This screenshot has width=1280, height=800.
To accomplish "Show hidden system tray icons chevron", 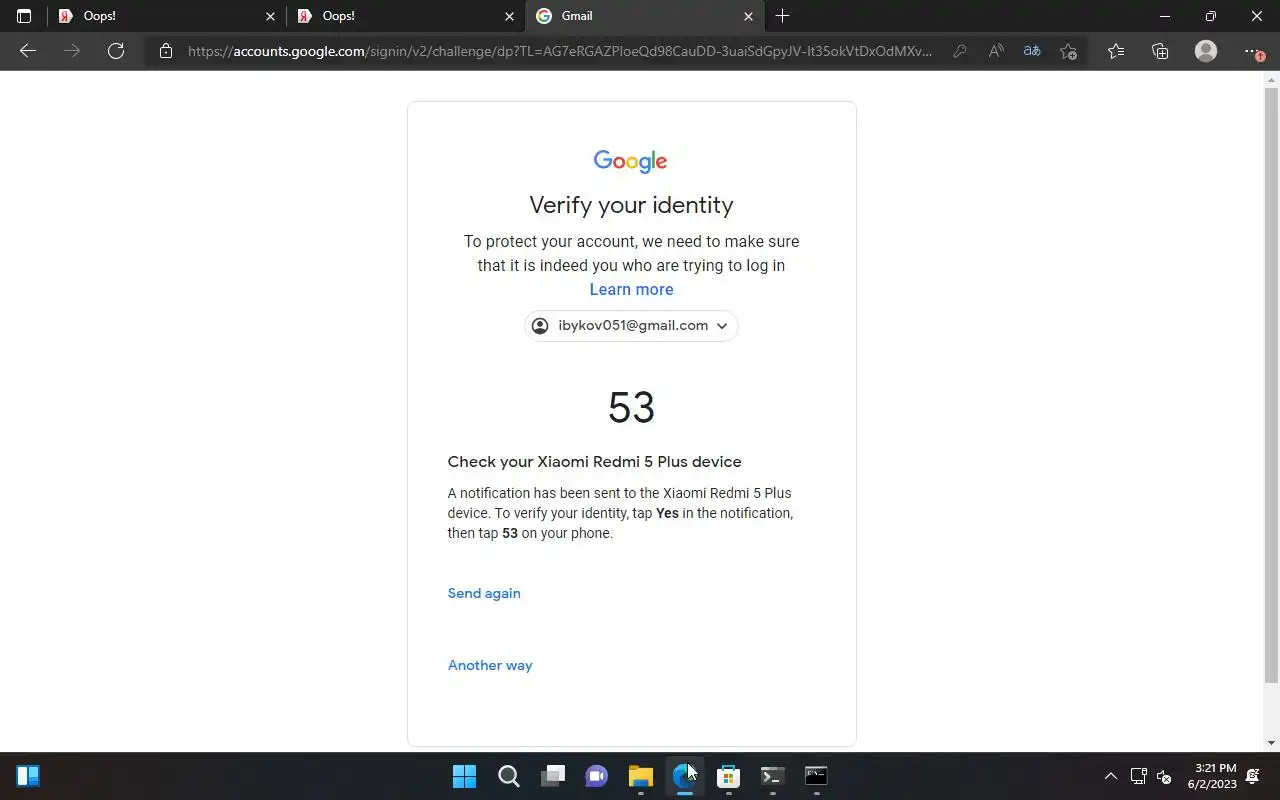I will click(x=1110, y=776).
